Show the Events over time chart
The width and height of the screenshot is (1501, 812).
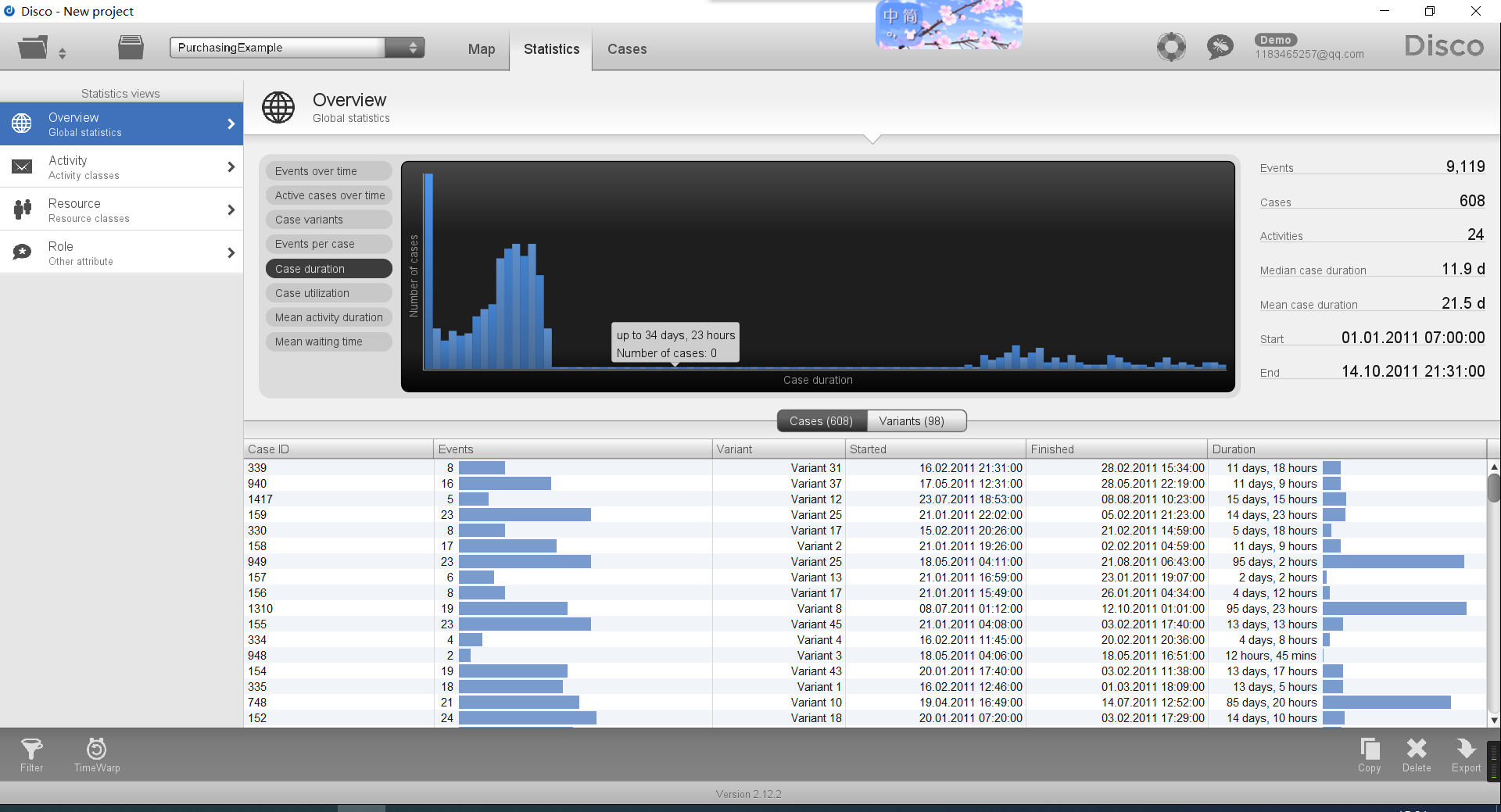click(x=328, y=170)
